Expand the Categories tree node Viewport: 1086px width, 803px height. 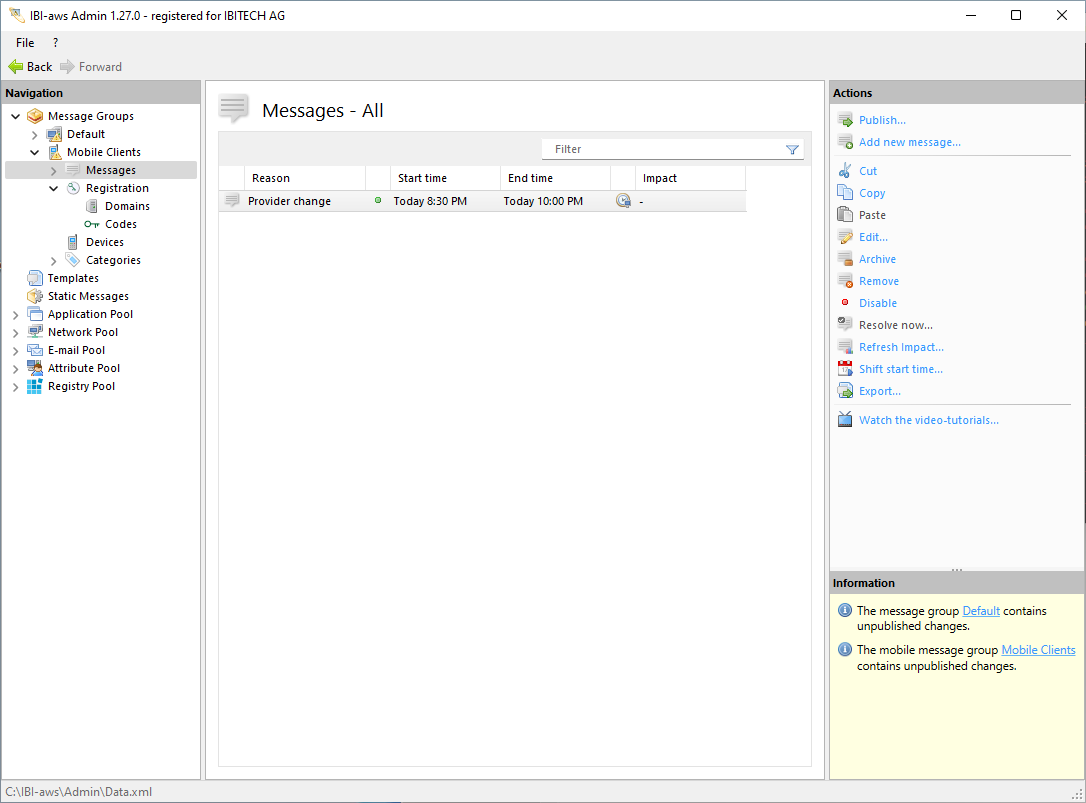[x=54, y=260]
